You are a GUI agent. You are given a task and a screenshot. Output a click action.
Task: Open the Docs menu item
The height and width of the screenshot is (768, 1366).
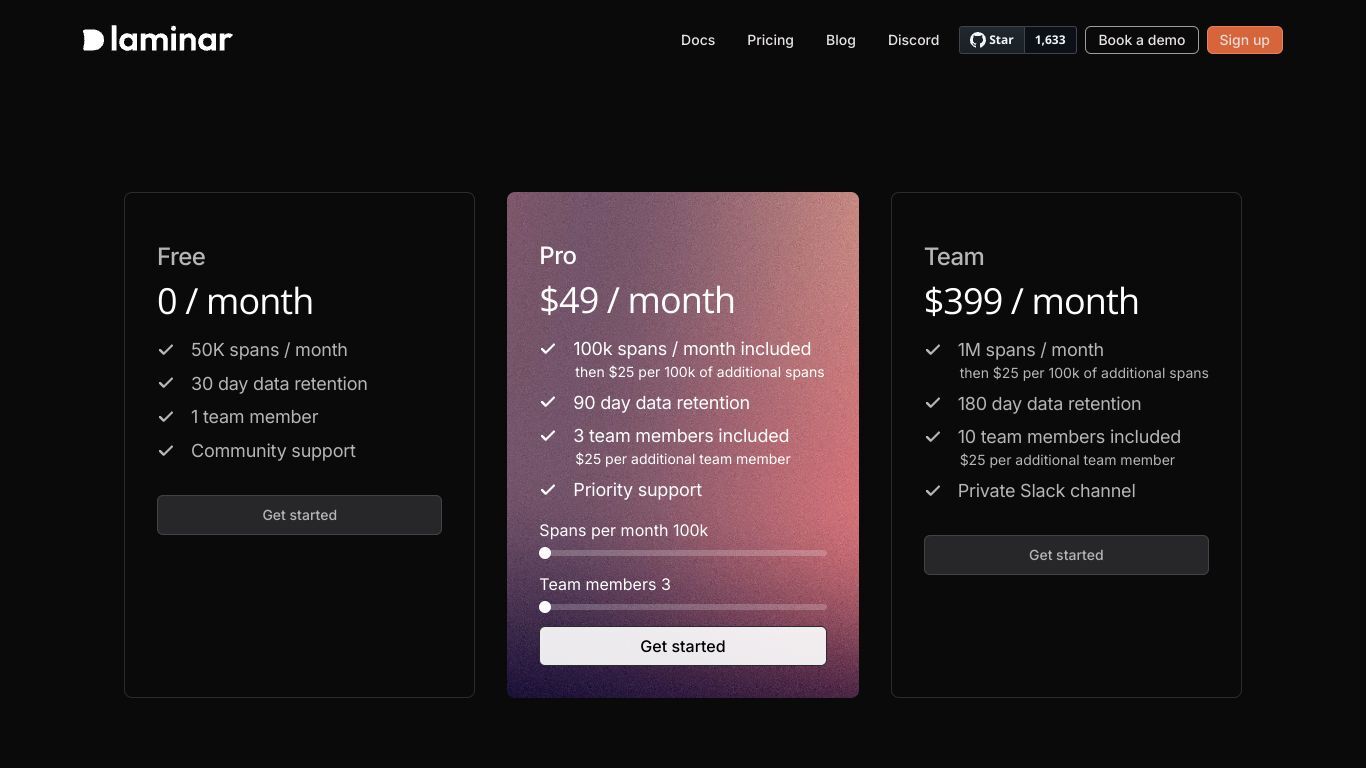pos(698,40)
